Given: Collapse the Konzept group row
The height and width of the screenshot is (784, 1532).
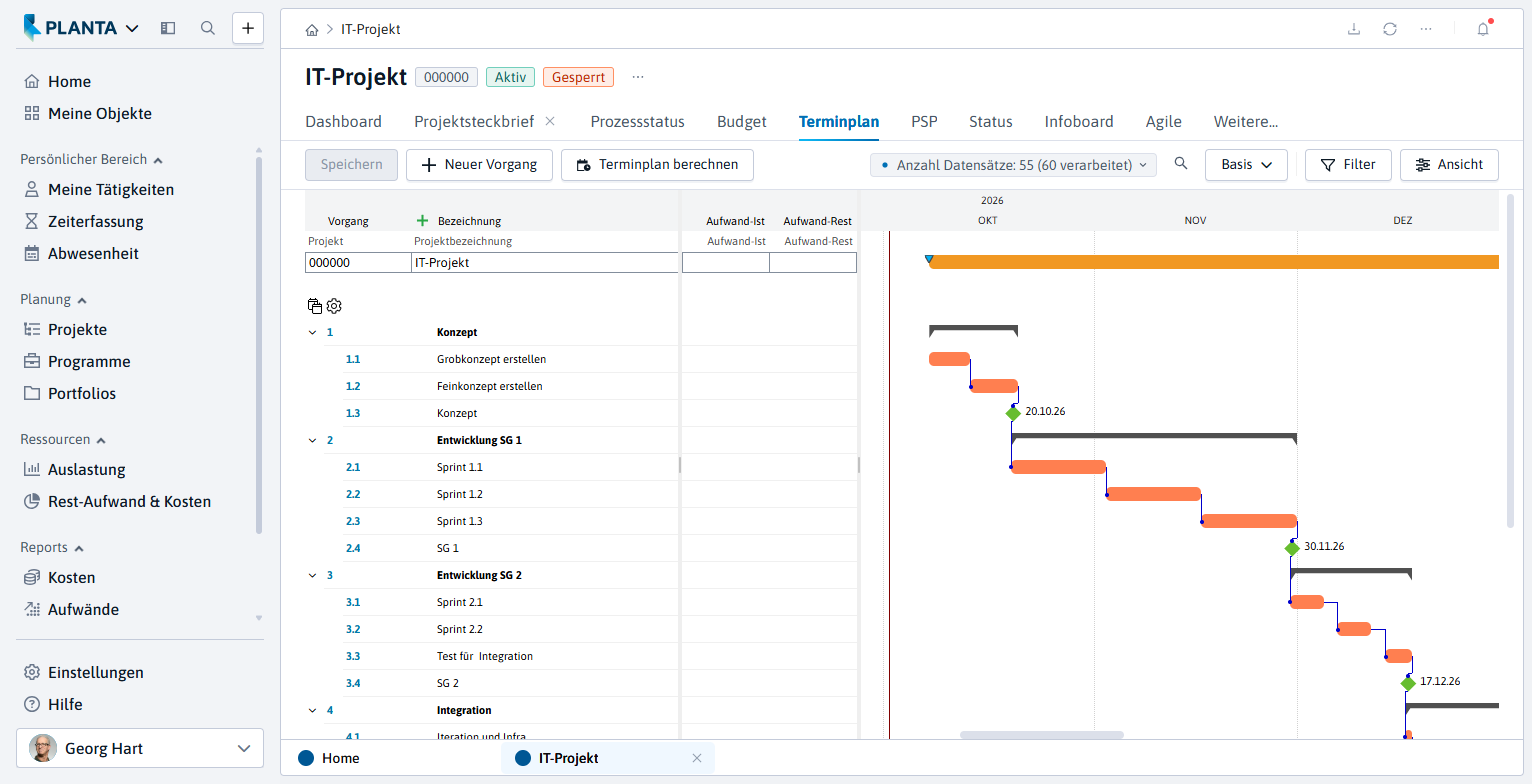Looking at the screenshot, I should coord(312,332).
